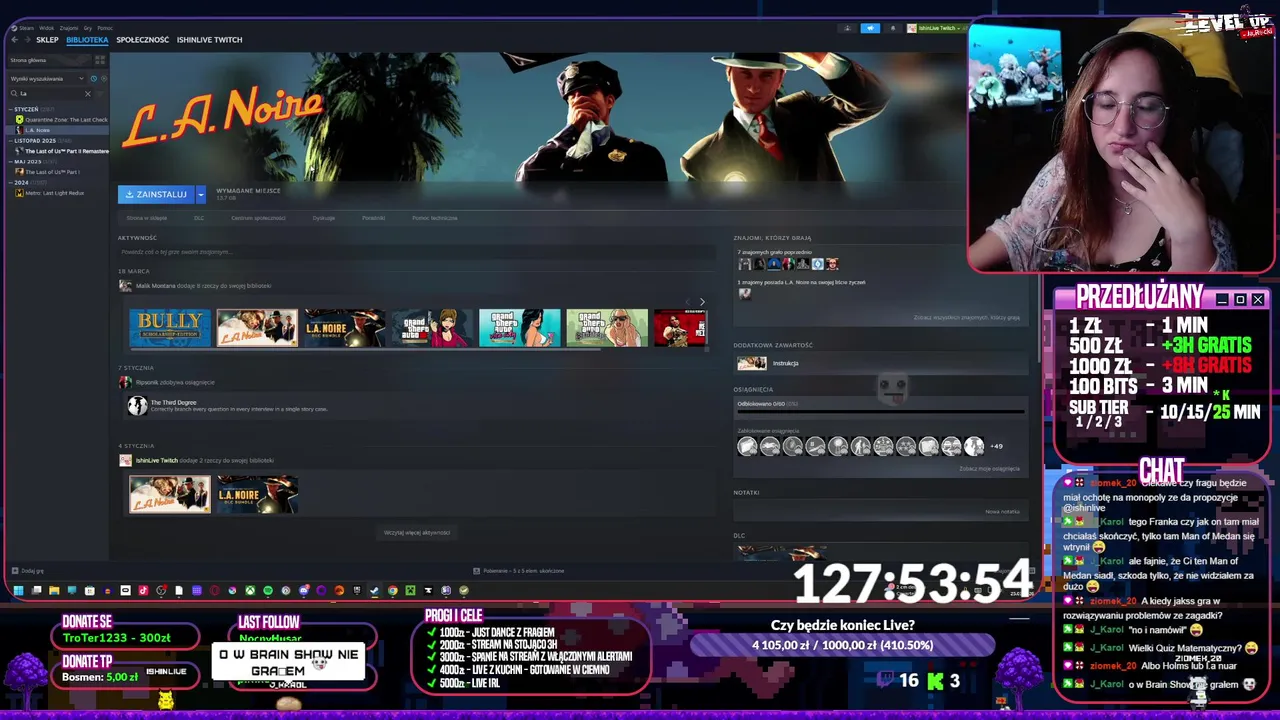Open the Gry menu
The width and height of the screenshot is (1280, 720).
(88, 28)
